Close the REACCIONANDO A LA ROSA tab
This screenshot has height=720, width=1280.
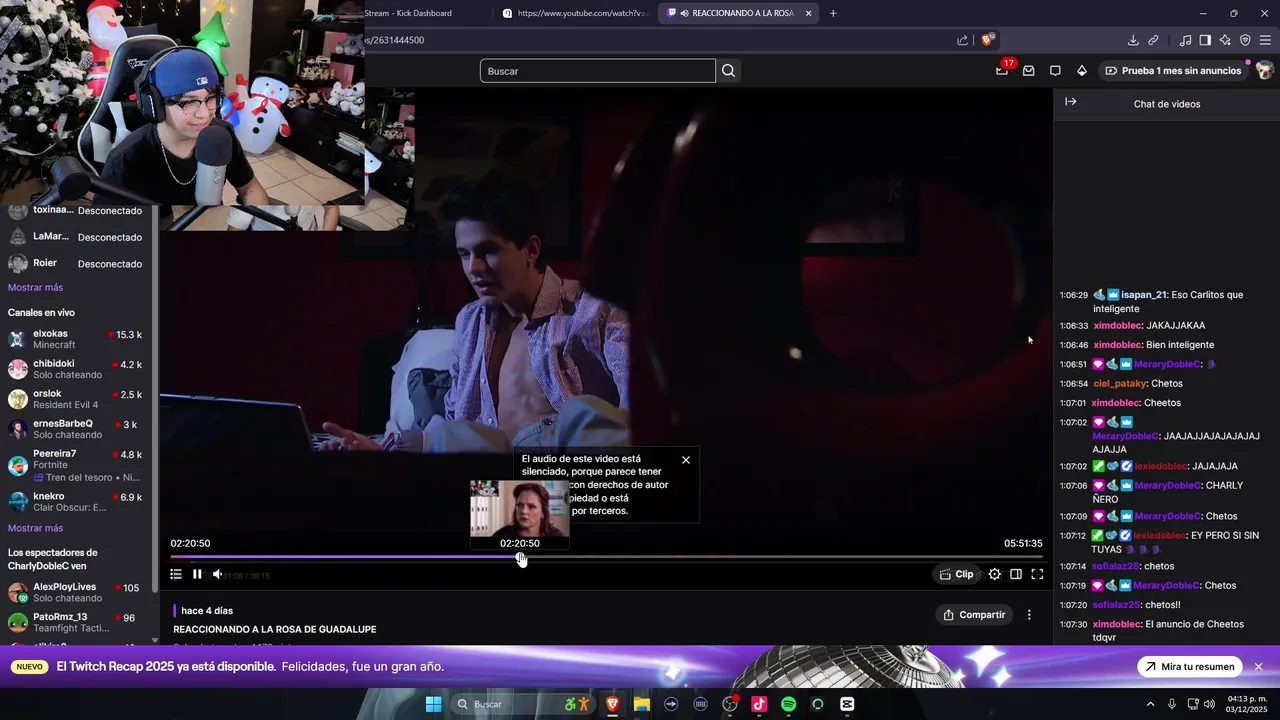click(808, 13)
